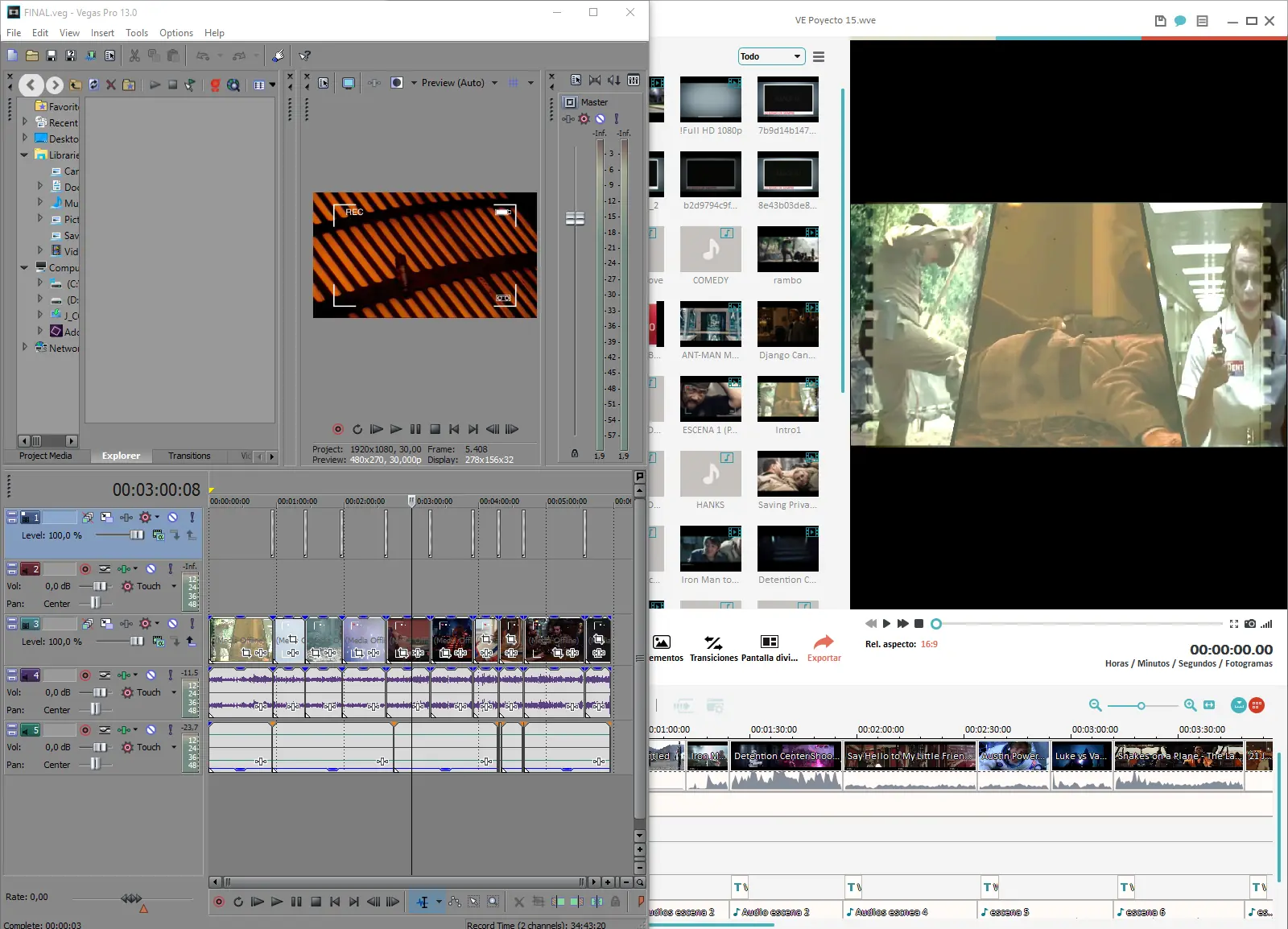The height and width of the screenshot is (929, 1288).
Task: Mute track 2 audio
Action: pyautogui.click(x=151, y=569)
